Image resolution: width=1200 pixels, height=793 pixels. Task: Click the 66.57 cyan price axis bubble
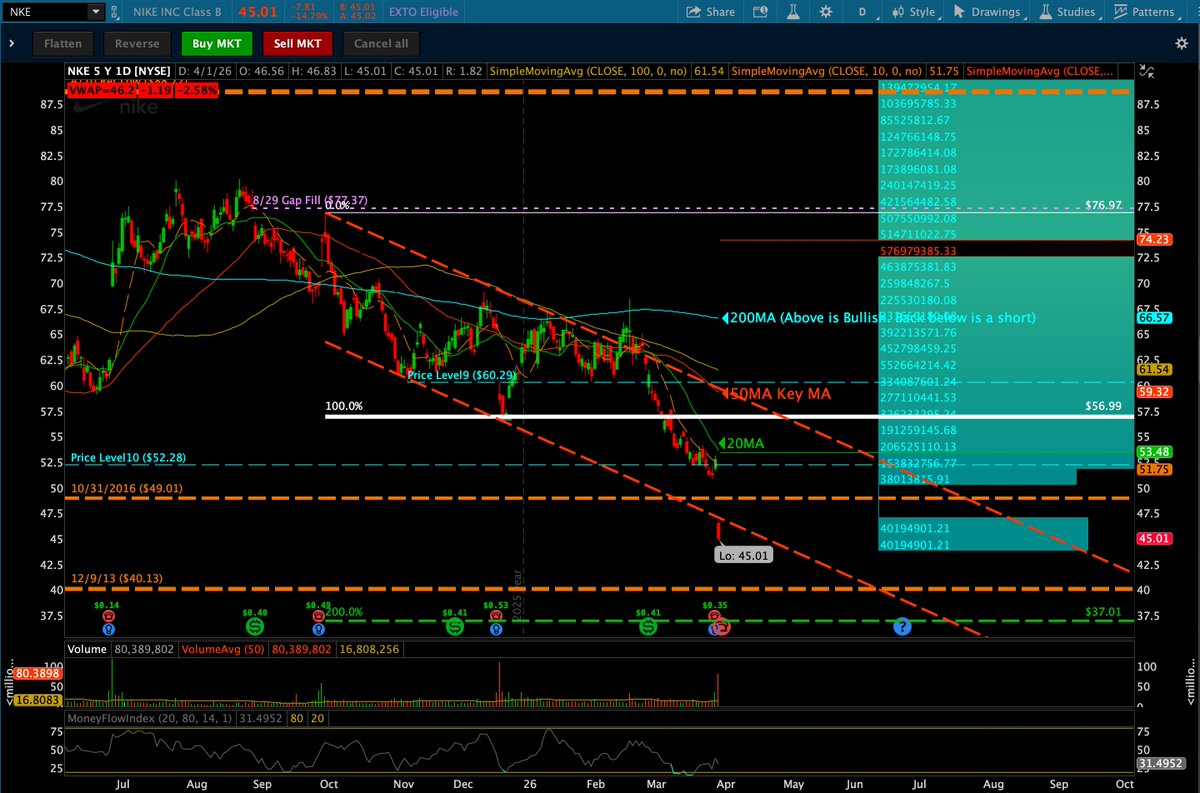coord(1153,317)
